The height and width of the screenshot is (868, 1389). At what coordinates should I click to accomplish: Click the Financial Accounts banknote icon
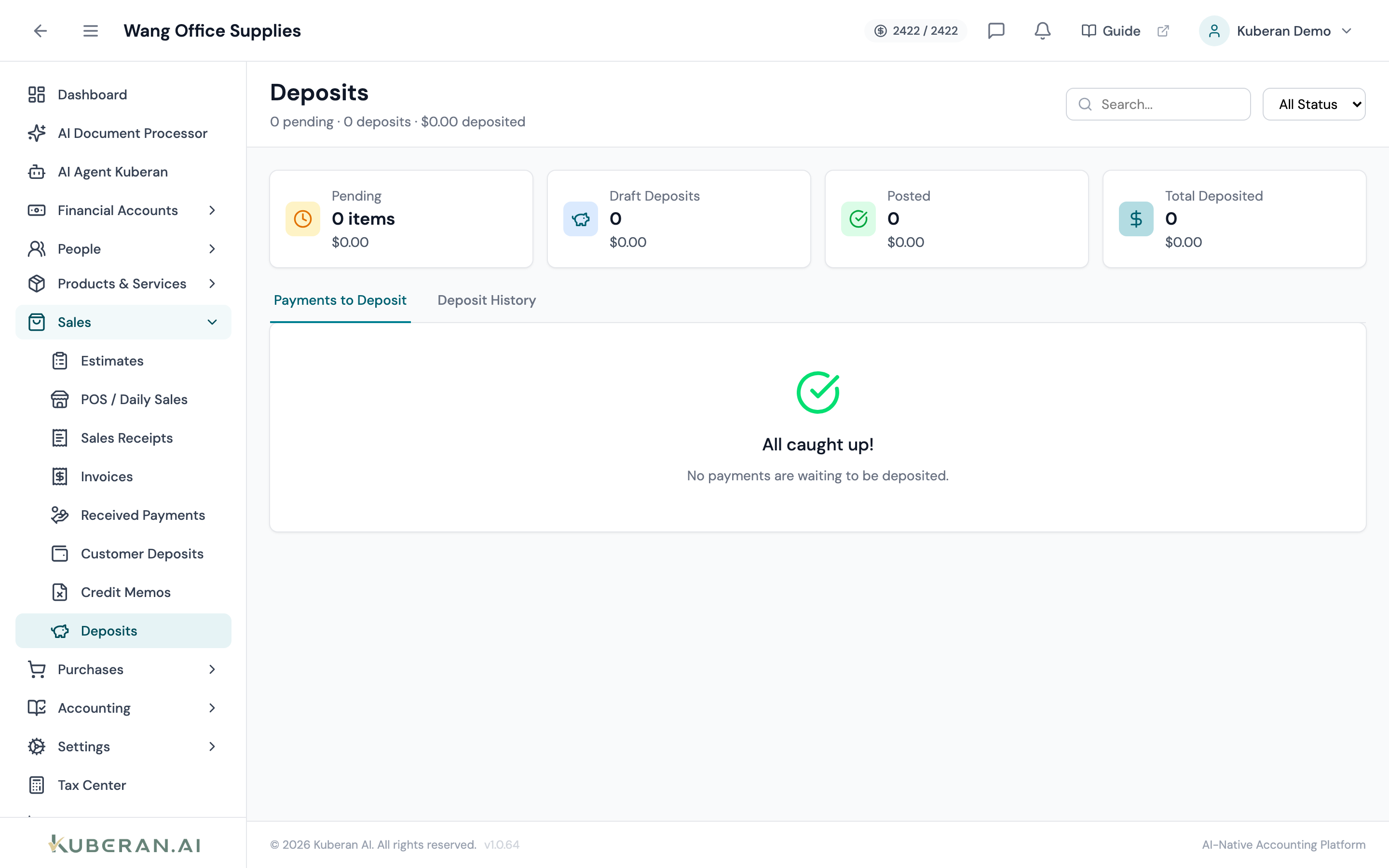point(37,210)
